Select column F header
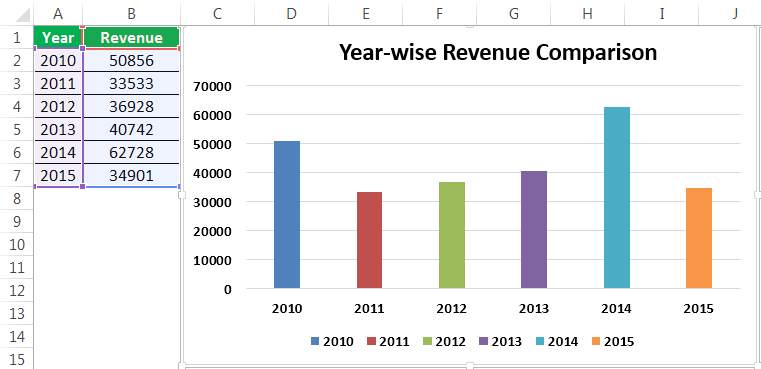The height and width of the screenshot is (369, 761). tap(439, 14)
